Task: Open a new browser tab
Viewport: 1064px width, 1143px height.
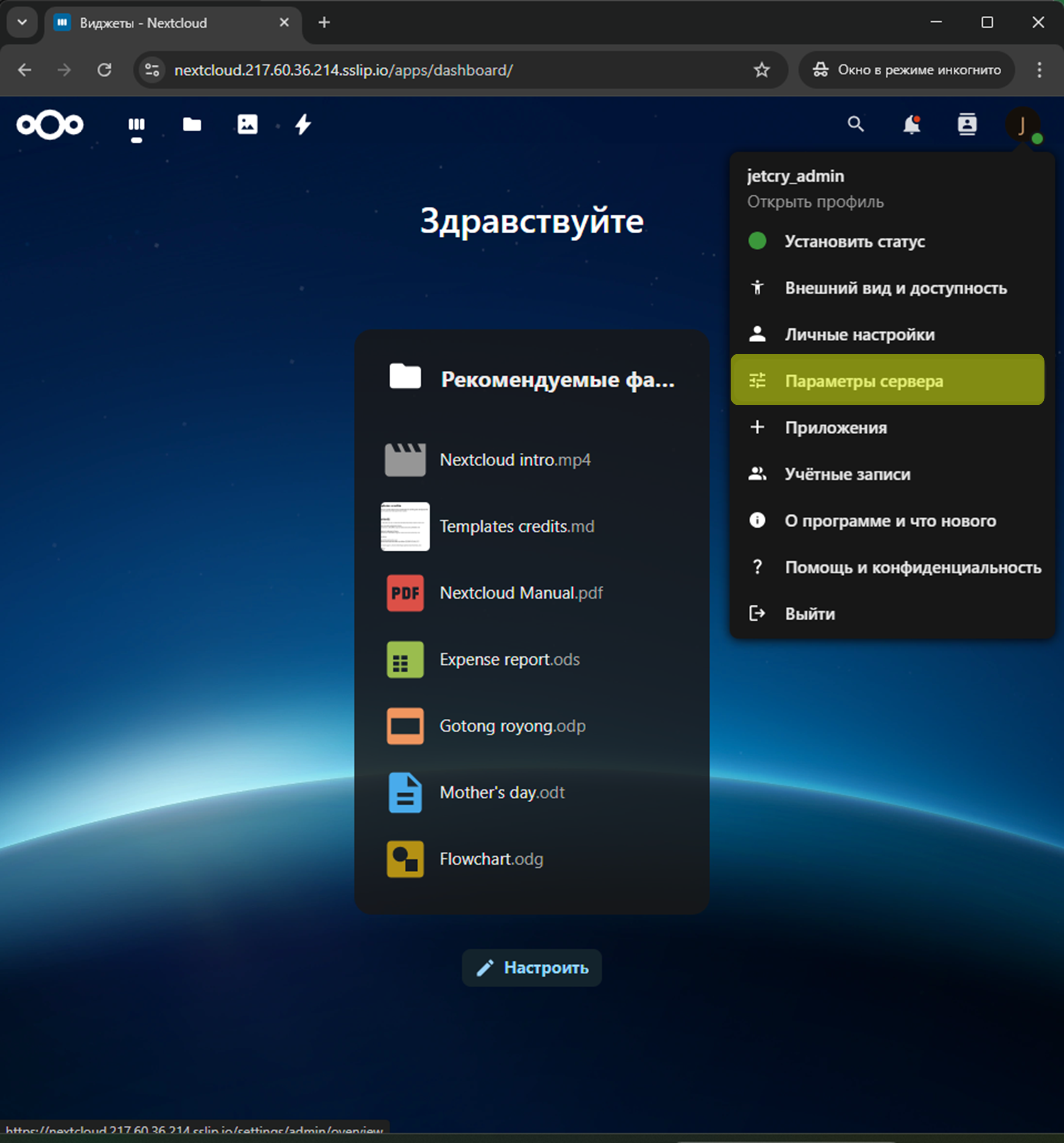Action: (x=324, y=22)
